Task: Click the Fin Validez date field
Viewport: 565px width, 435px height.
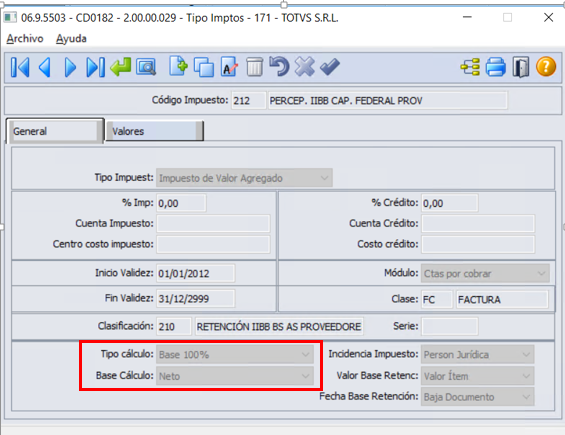Action: click(196, 299)
